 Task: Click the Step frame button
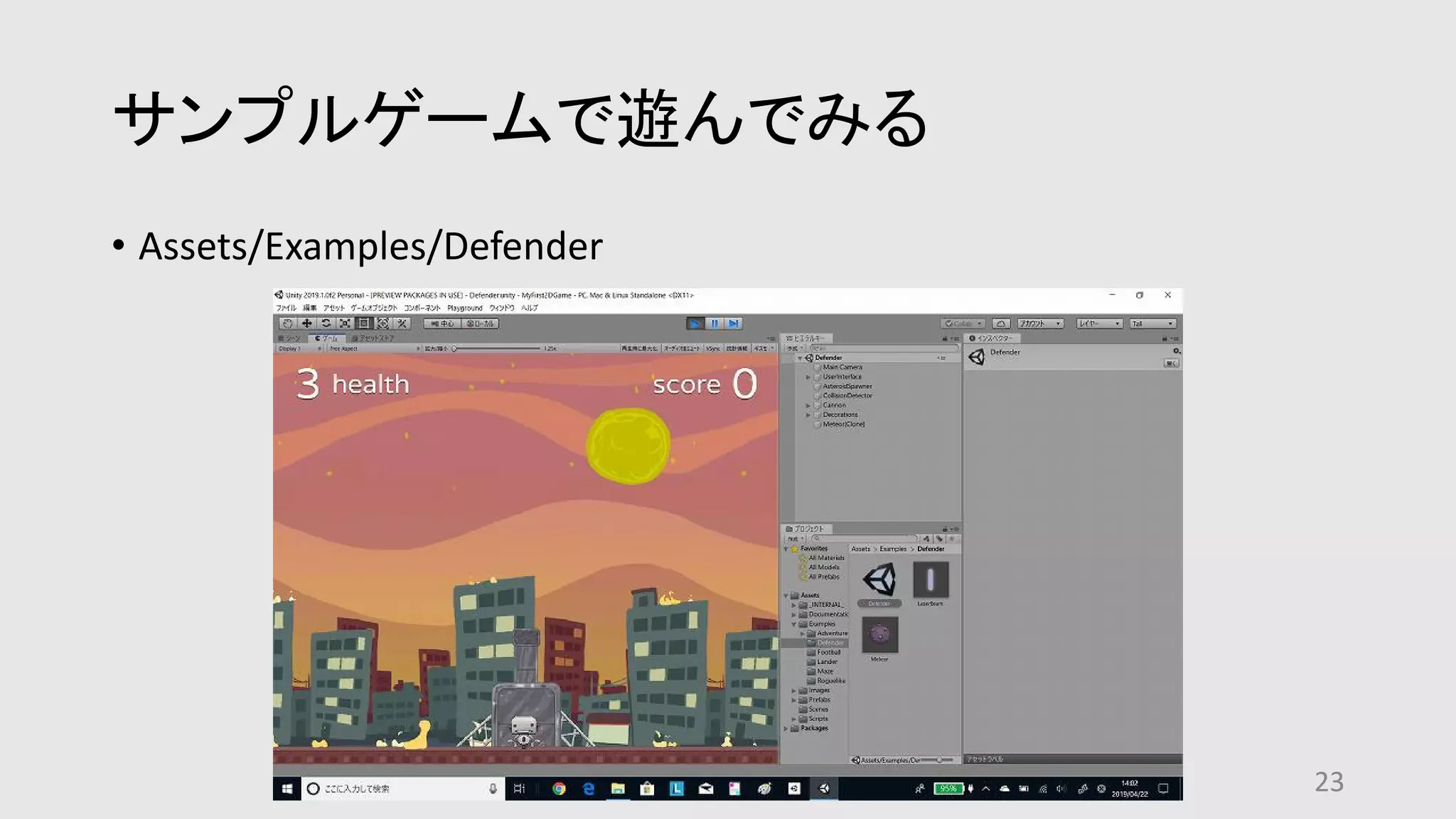[x=734, y=323]
